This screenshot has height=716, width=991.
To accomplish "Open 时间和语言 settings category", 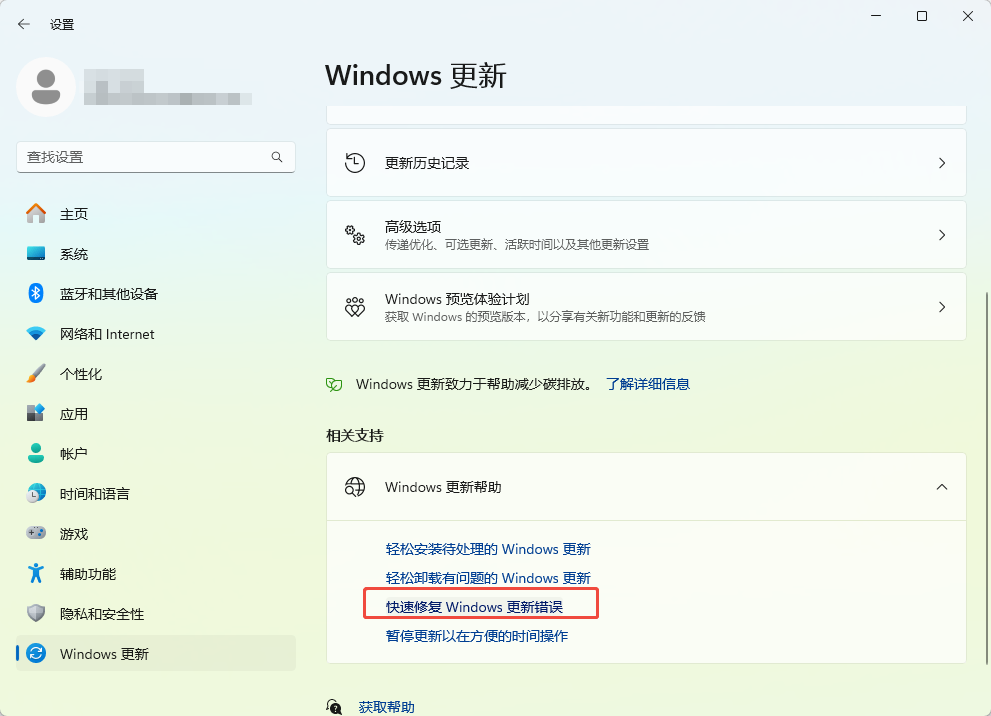I will [x=155, y=494].
